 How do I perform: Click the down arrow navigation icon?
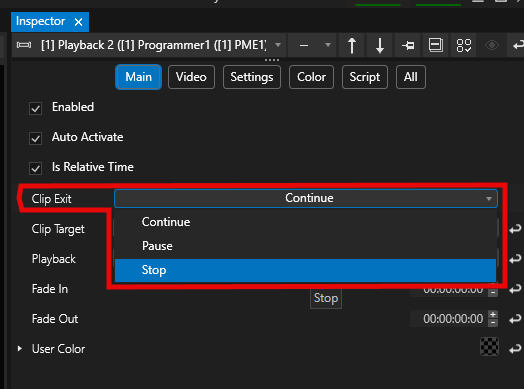pyautogui.click(x=380, y=45)
